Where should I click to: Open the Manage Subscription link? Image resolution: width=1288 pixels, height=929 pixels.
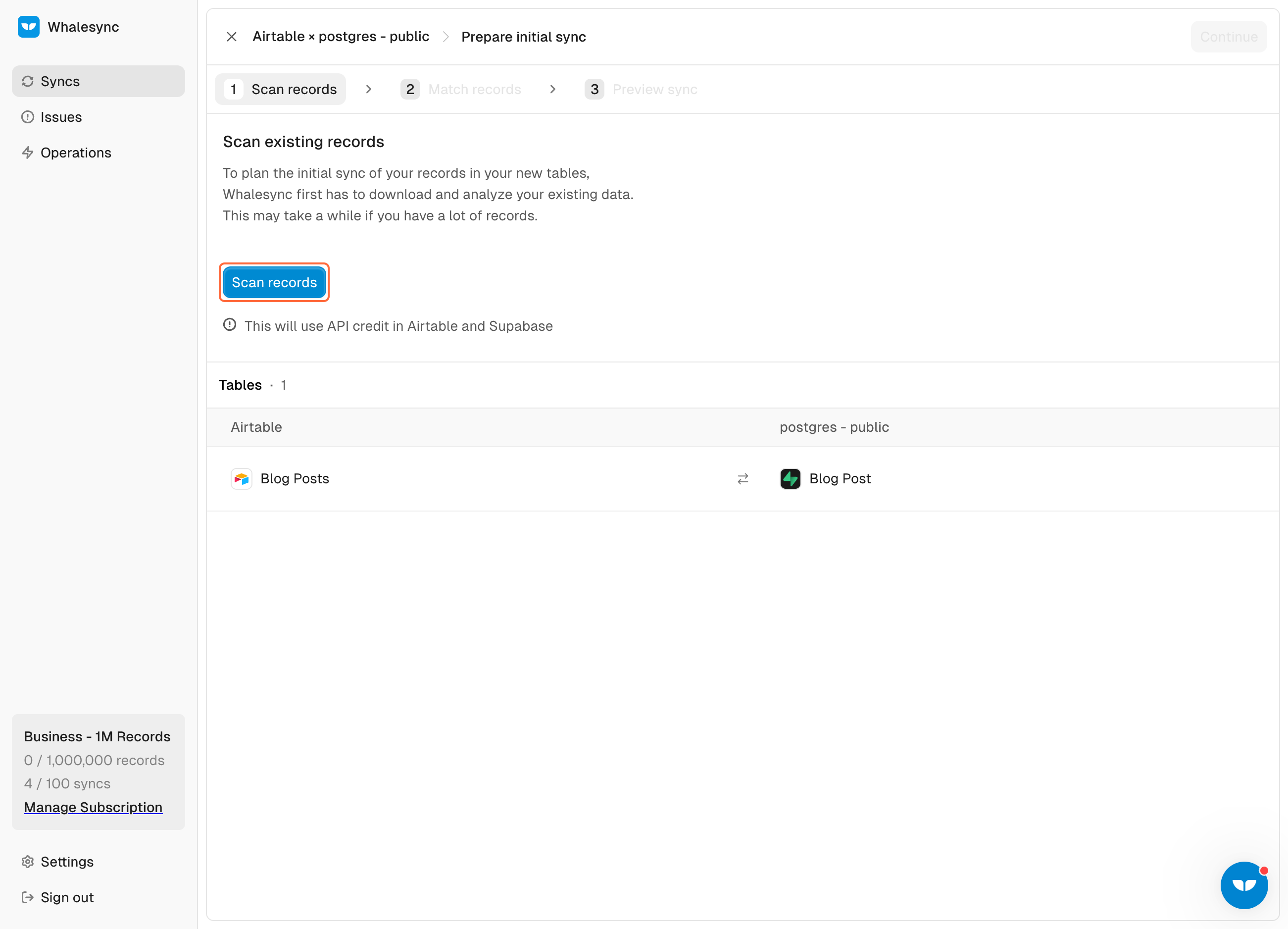tap(93, 807)
